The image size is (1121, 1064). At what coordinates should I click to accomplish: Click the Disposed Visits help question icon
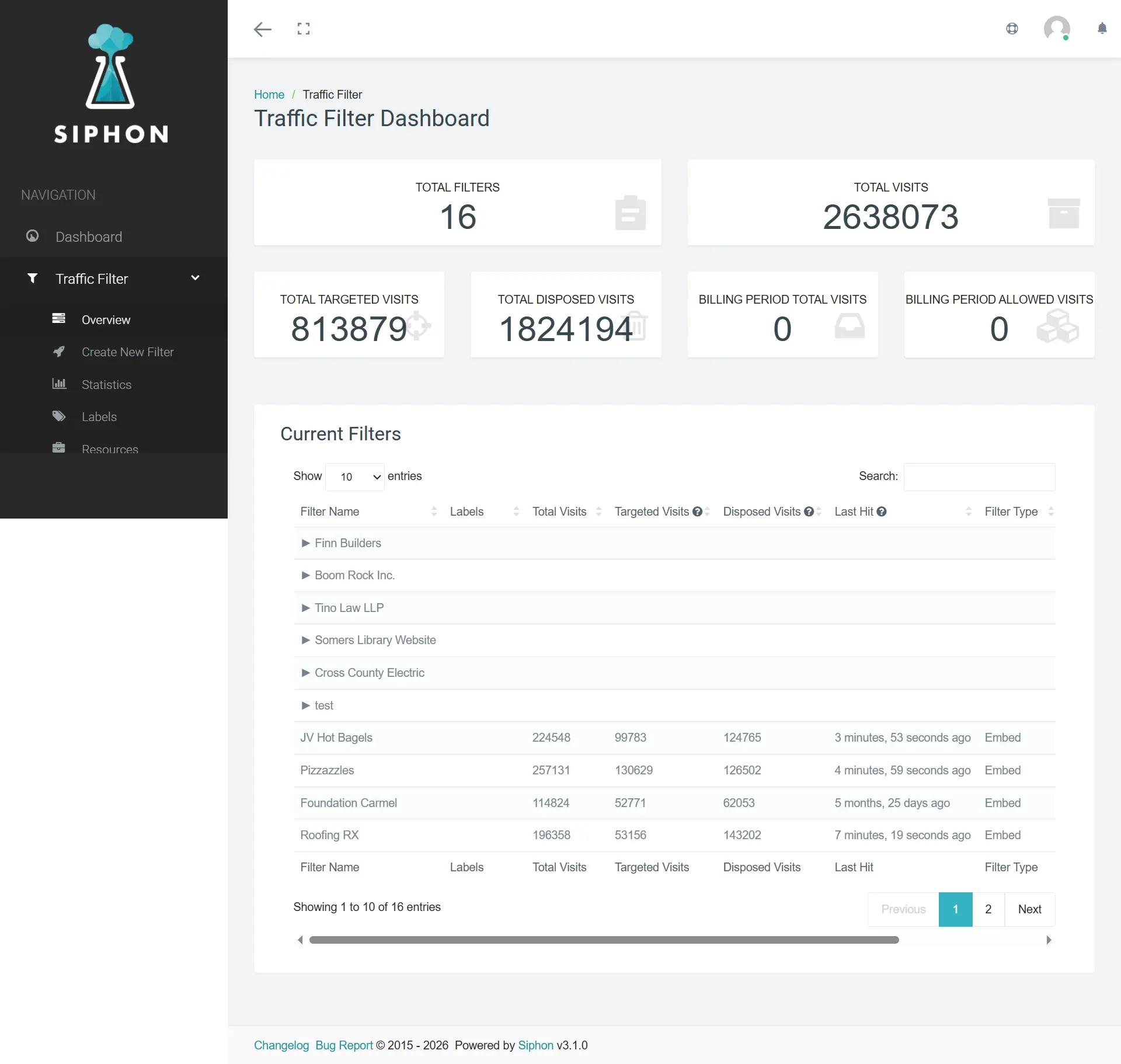coord(809,512)
